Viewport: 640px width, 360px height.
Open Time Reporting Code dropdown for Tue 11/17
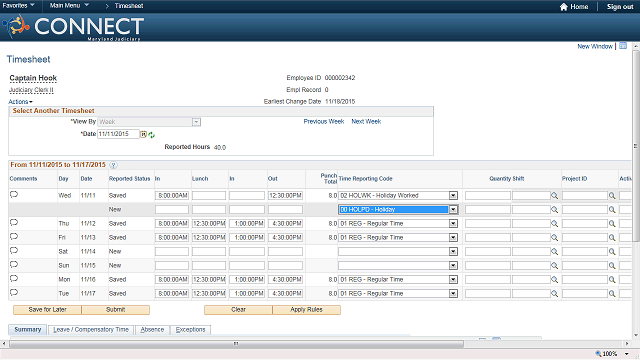pos(453,293)
